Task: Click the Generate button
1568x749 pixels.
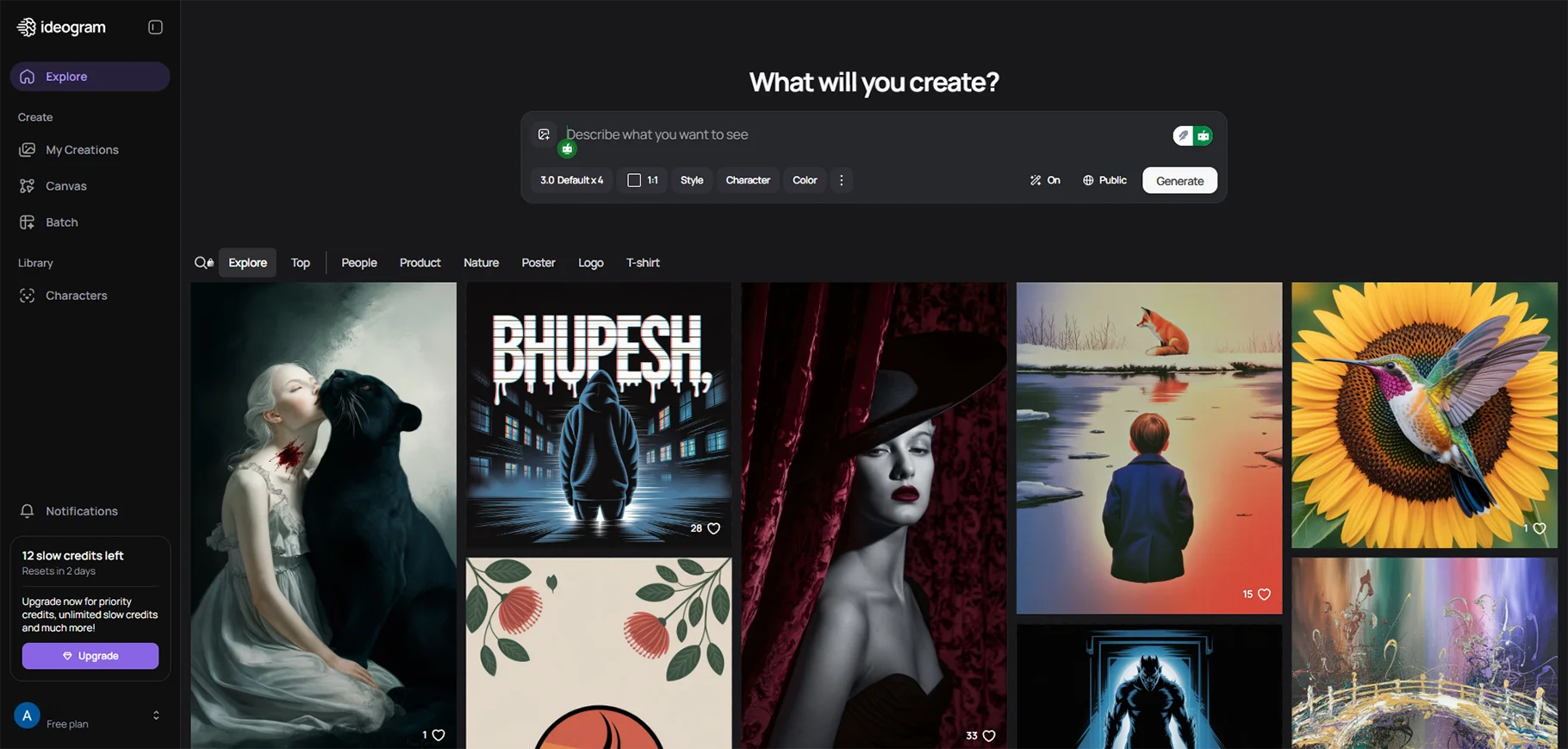Action: tap(1179, 180)
